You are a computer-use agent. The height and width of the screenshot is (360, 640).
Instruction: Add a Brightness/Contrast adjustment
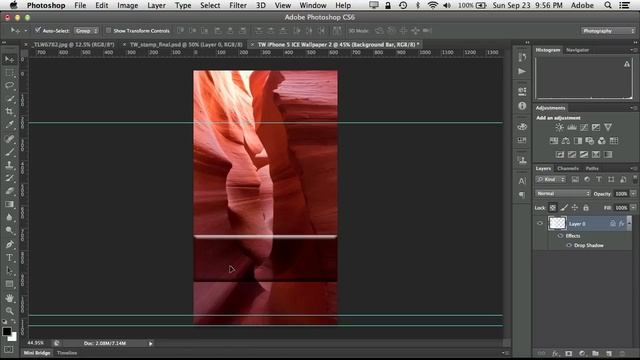(559, 127)
